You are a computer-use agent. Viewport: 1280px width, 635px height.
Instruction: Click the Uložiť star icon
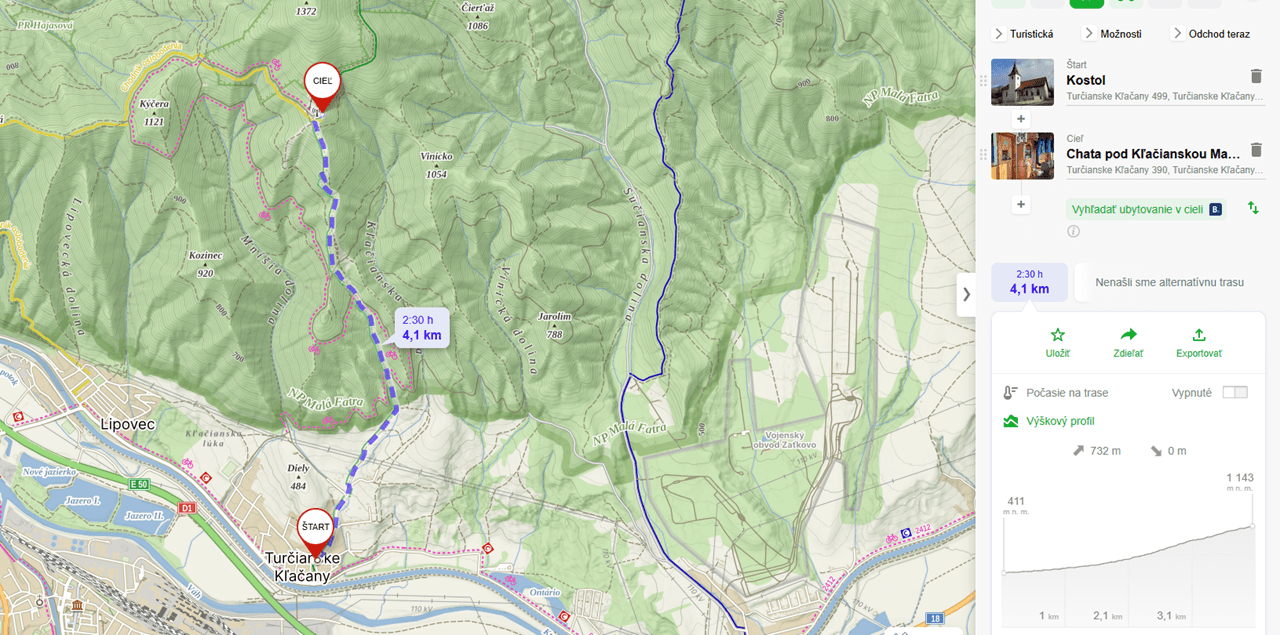point(1058,335)
